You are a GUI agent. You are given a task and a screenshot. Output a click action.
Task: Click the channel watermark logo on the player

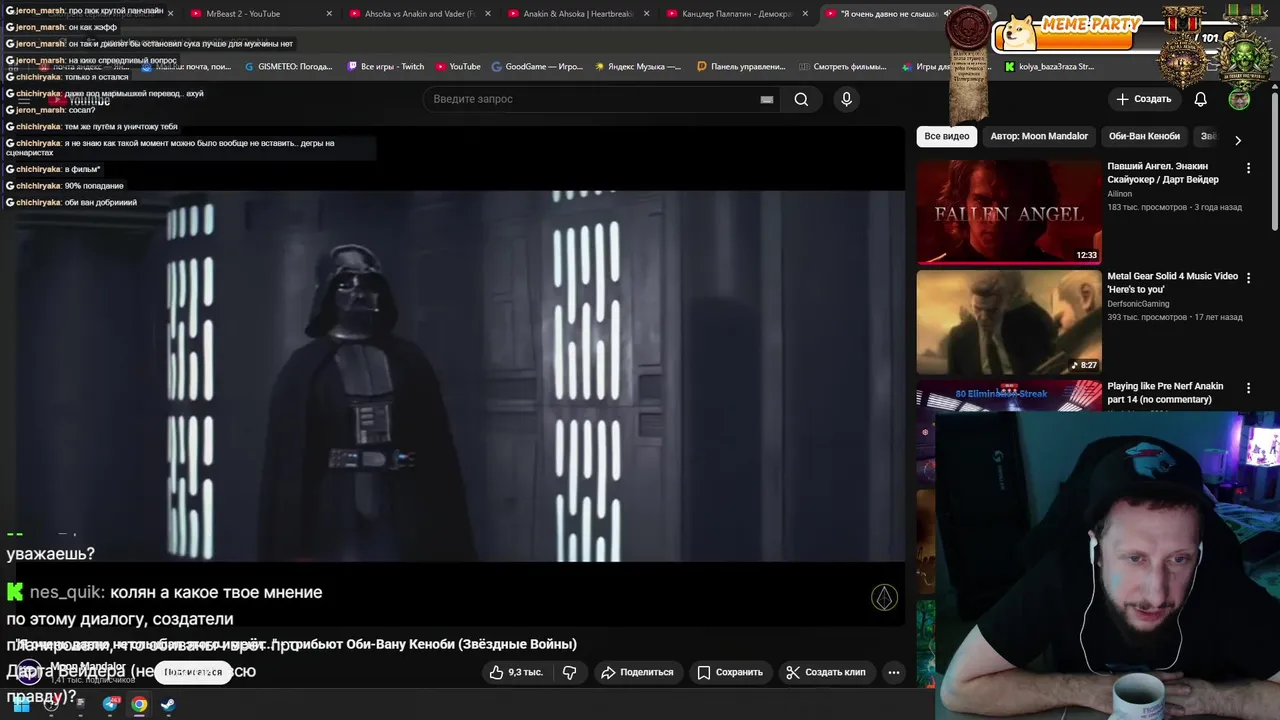(x=885, y=597)
